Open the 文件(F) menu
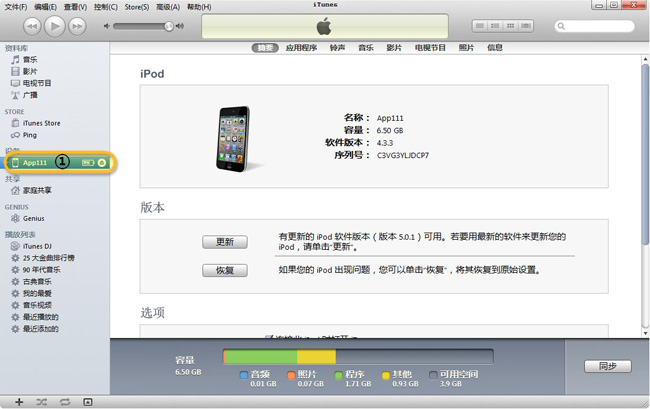This screenshot has height=409, width=650. (x=15, y=7)
